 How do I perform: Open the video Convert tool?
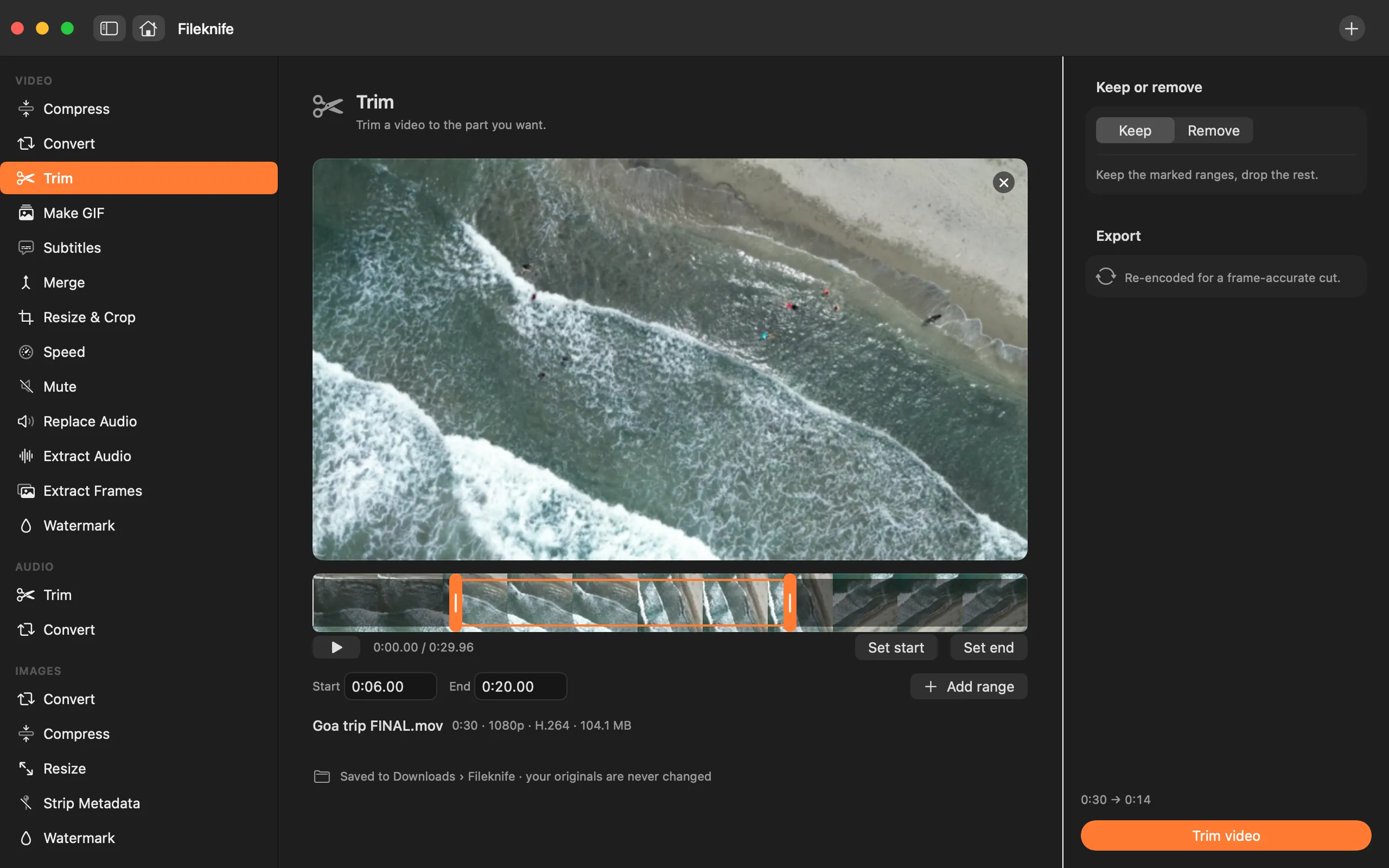pyautogui.click(x=139, y=144)
